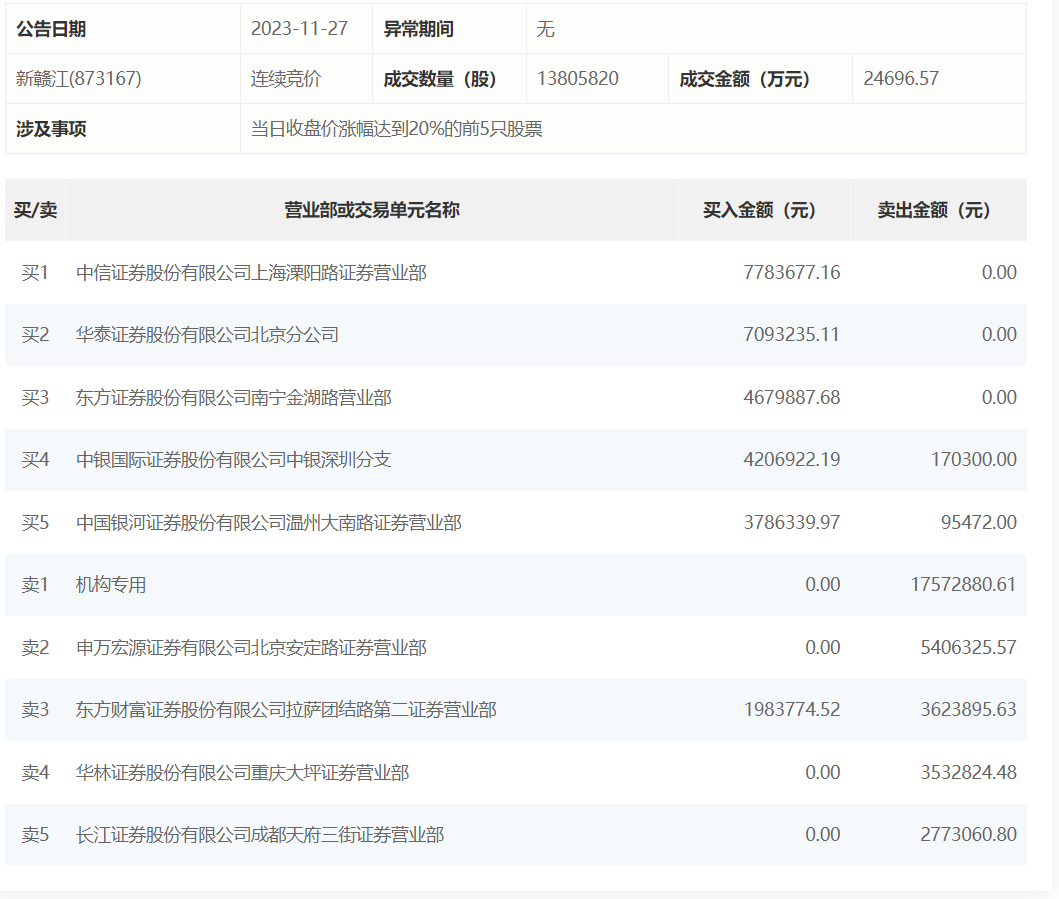Select row 华林证券股份有限公司重庆大坪证券营业部
Viewport: 1059px width, 899px height.
click(x=516, y=772)
